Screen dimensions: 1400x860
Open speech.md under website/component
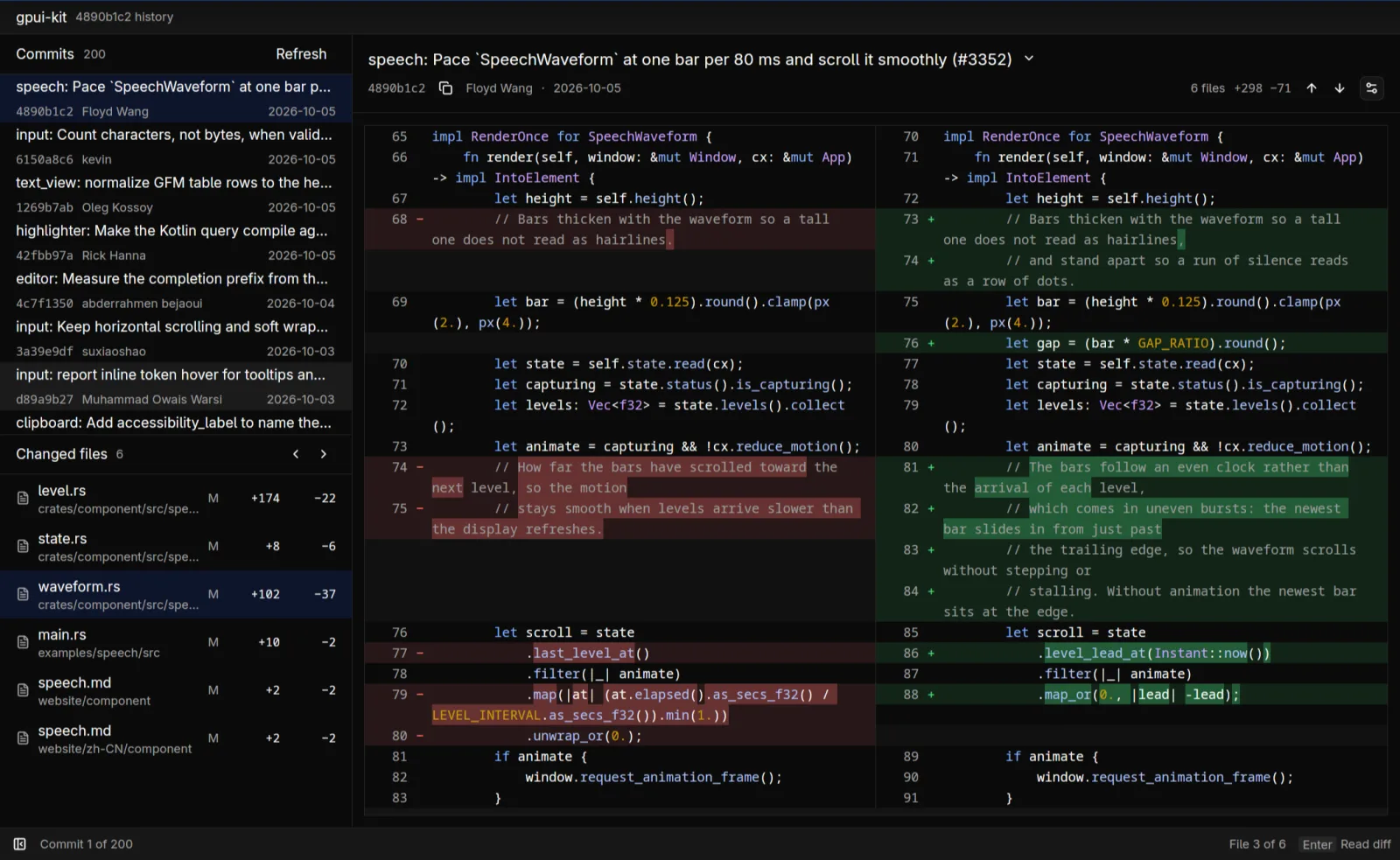(176, 691)
